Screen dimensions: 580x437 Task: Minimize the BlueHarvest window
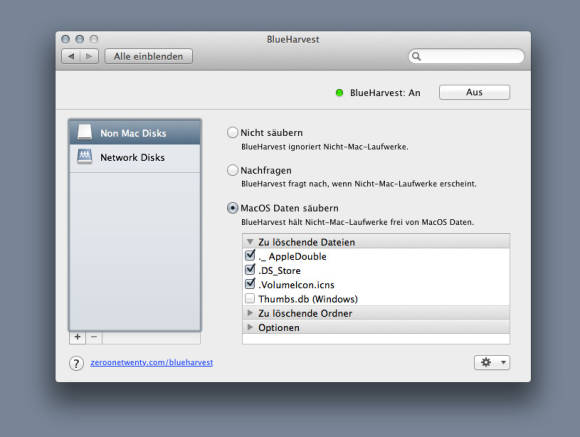tap(80, 39)
